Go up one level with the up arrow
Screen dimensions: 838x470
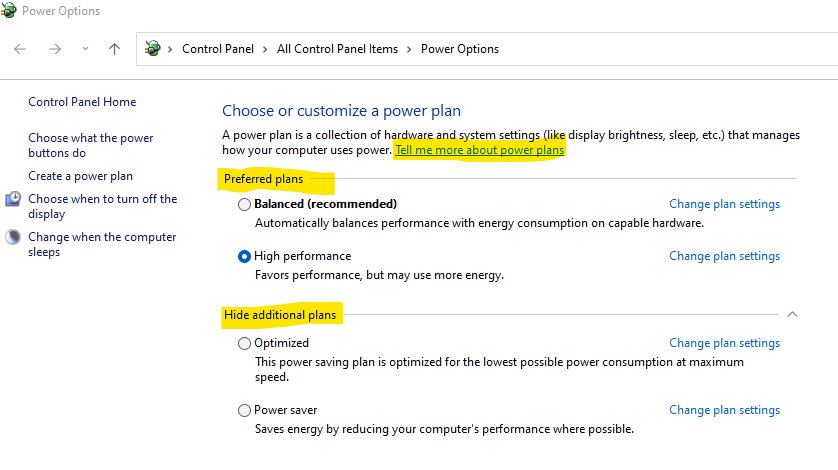pyautogui.click(x=114, y=49)
